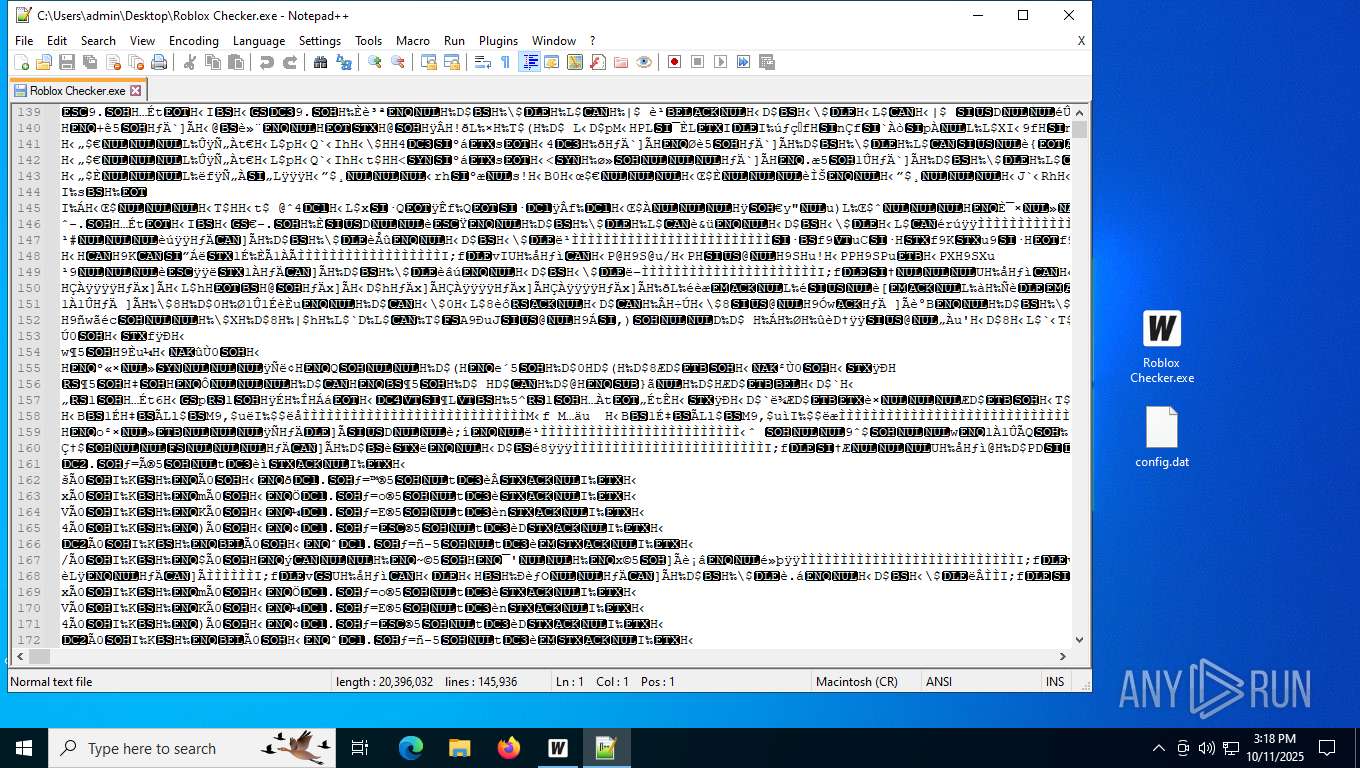Viewport: 1360px width, 768px height.
Task: Open the Search menu
Action: coord(98,41)
